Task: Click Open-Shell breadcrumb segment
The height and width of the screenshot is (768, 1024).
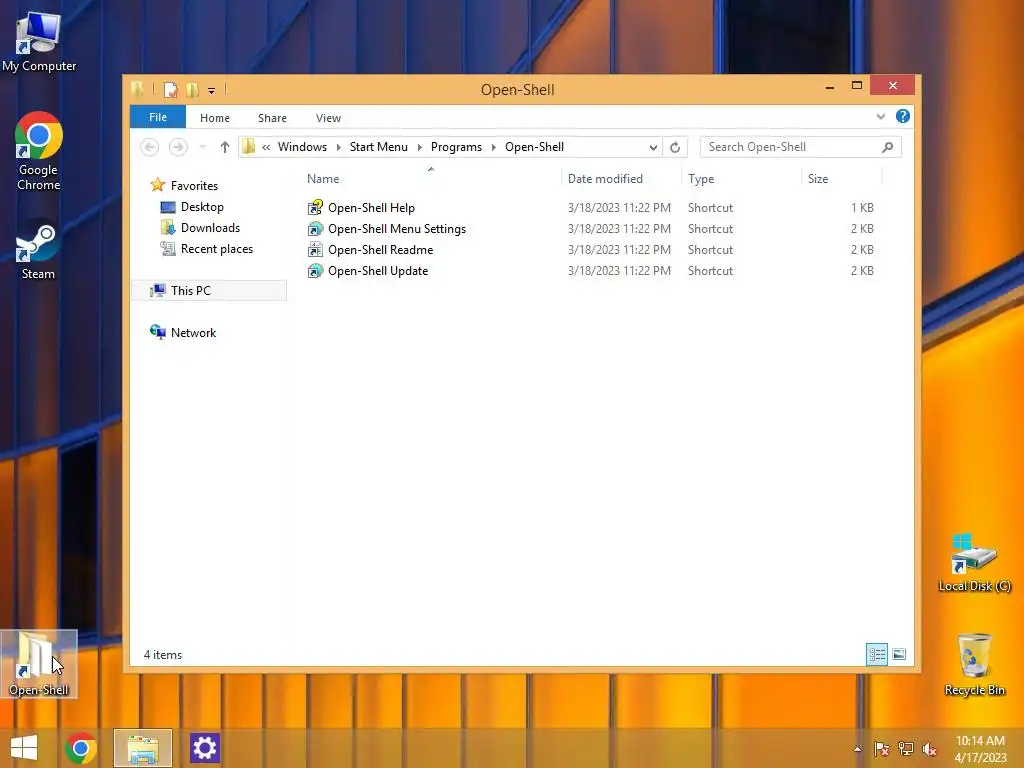Action: pyautogui.click(x=534, y=147)
